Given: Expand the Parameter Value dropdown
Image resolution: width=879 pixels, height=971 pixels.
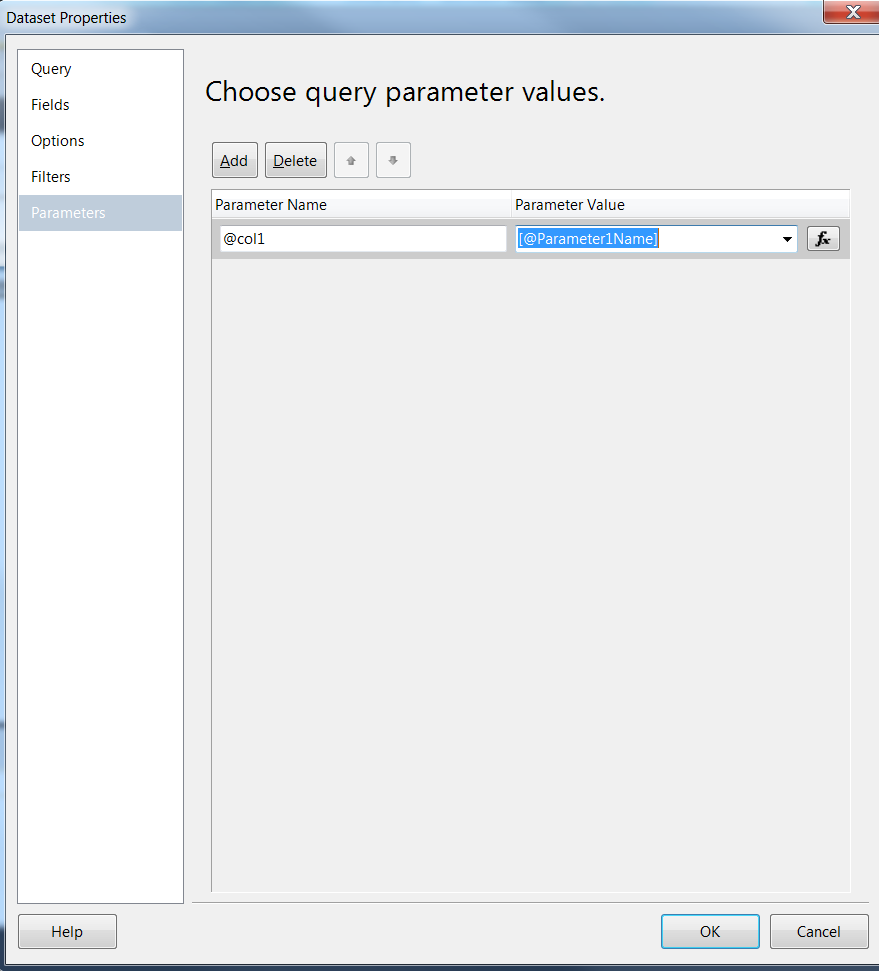Looking at the screenshot, I should [787, 238].
